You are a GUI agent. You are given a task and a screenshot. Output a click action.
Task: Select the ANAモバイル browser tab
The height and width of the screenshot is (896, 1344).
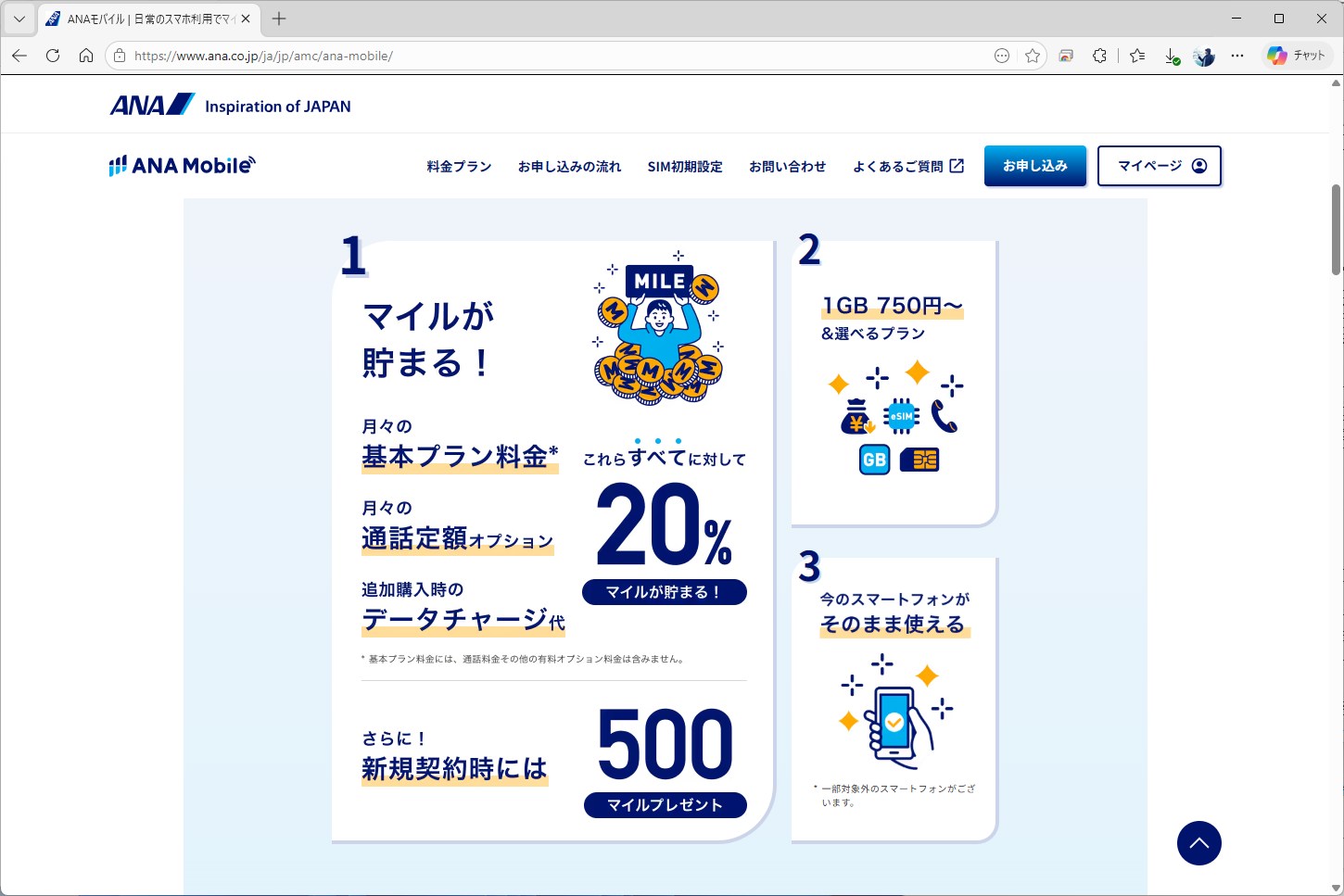click(150, 19)
